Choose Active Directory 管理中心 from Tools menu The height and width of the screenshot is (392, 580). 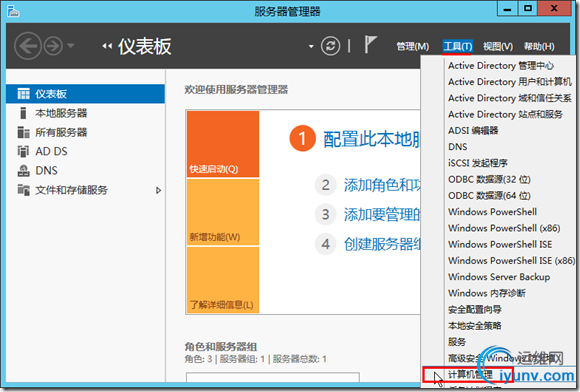pos(501,65)
